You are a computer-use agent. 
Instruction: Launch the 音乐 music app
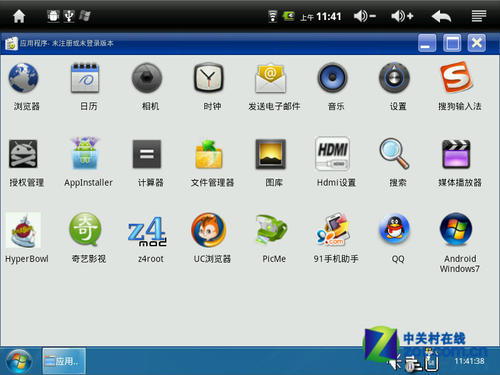(x=332, y=78)
